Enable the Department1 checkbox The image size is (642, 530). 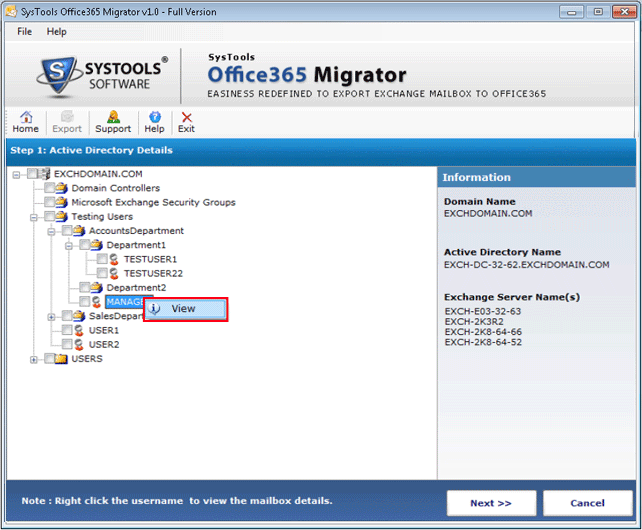[85, 245]
